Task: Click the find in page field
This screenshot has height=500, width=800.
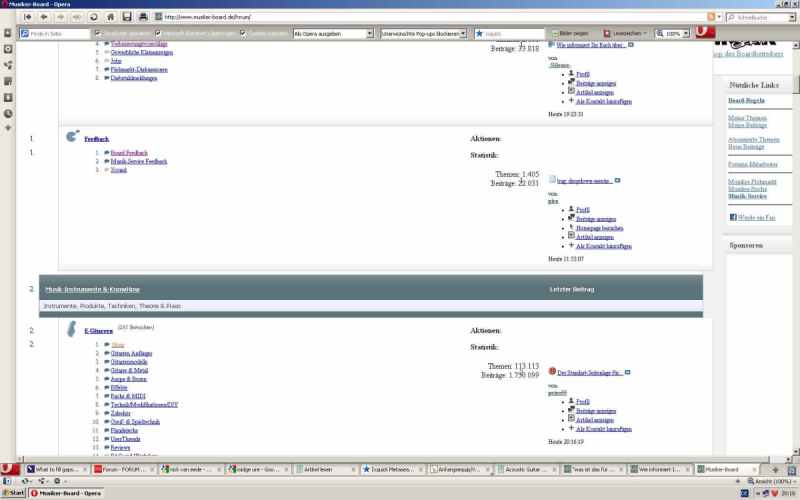Action: (x=55, y=34)
